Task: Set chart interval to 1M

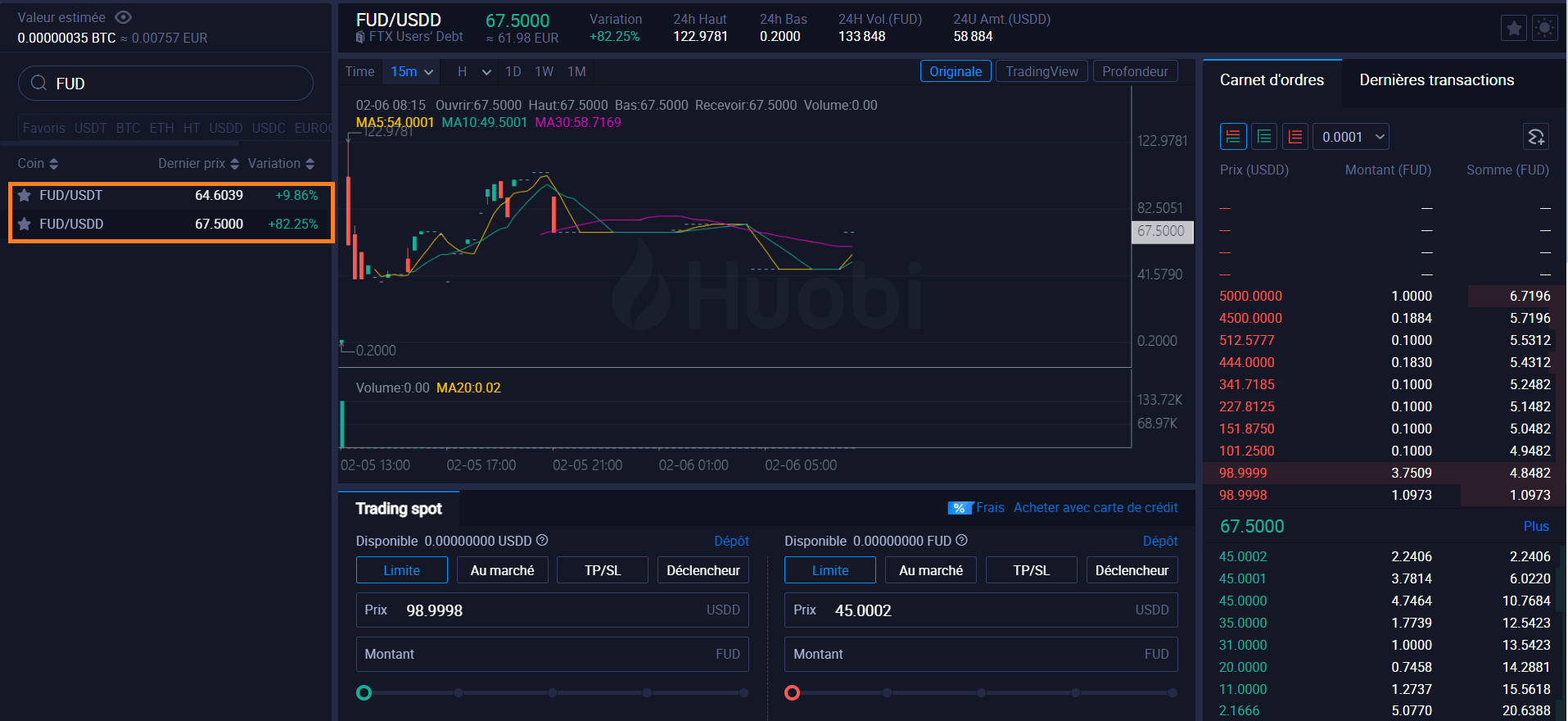Action: point(576,72)
